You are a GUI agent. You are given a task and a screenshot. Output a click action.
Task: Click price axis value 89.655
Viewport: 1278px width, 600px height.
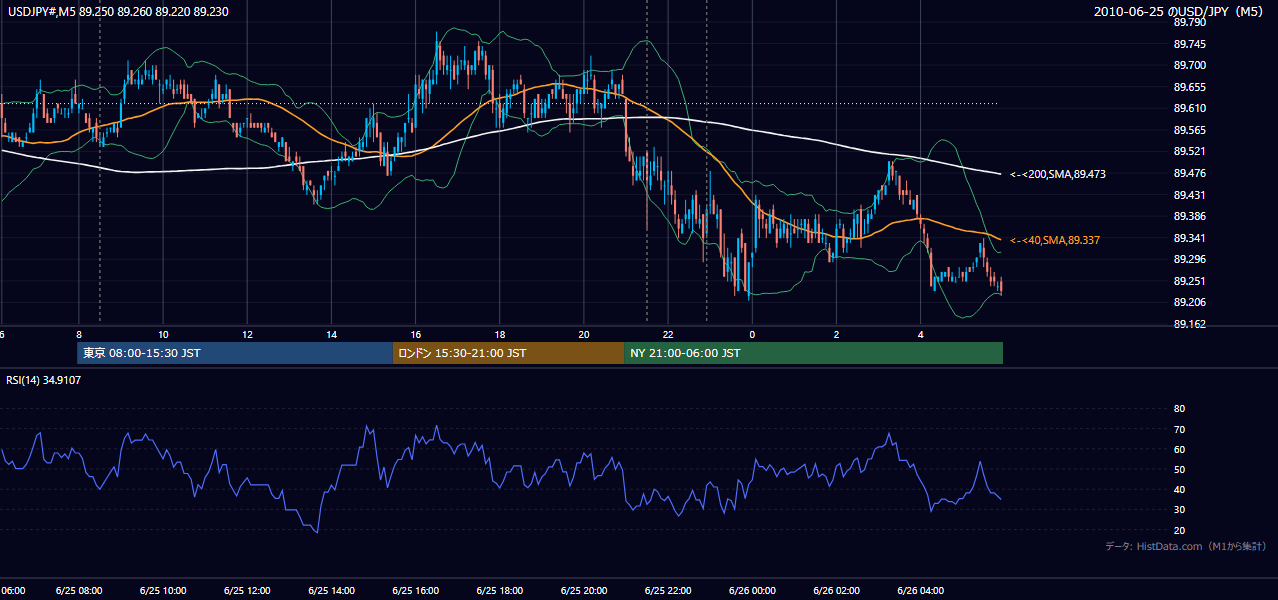1189,87
